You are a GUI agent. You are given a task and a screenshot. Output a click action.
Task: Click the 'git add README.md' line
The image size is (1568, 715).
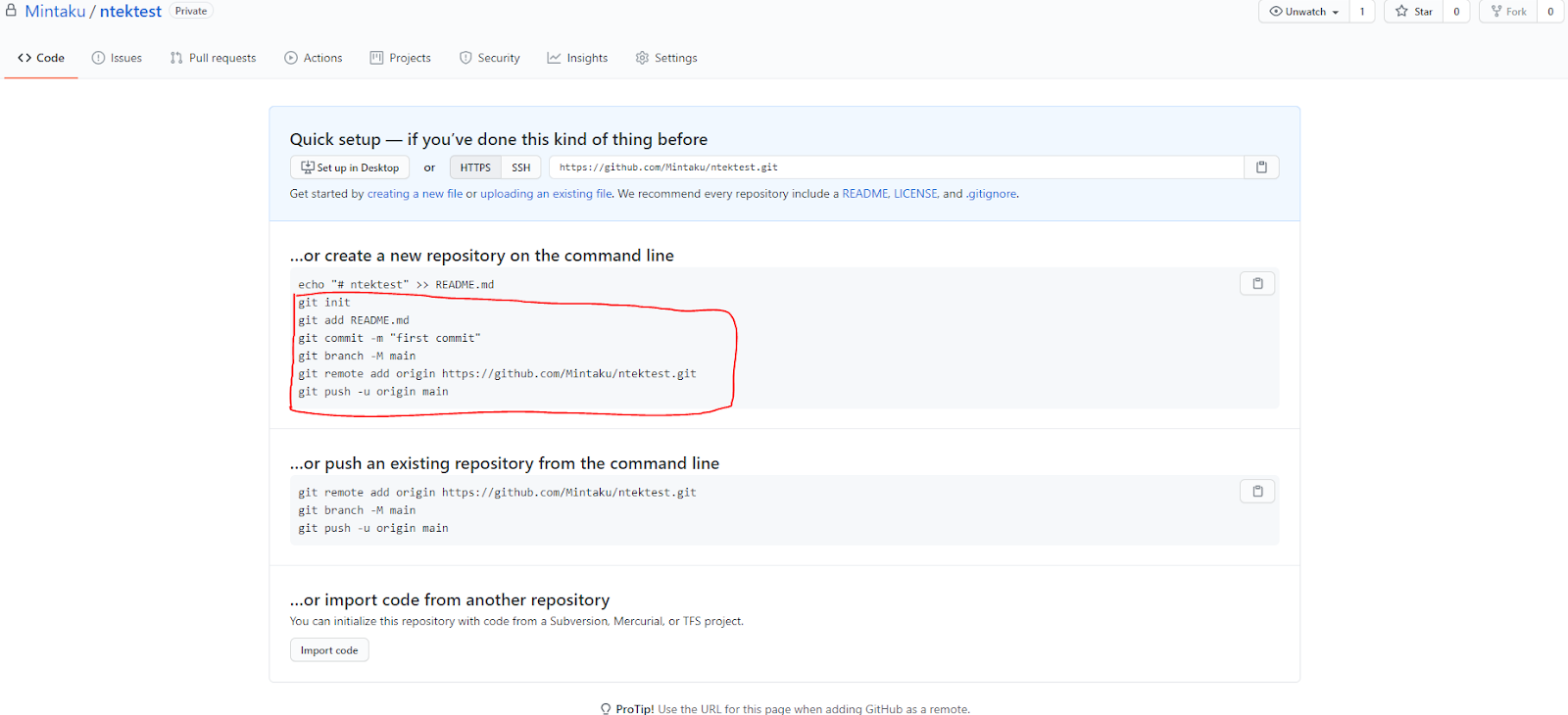[354, 320]
